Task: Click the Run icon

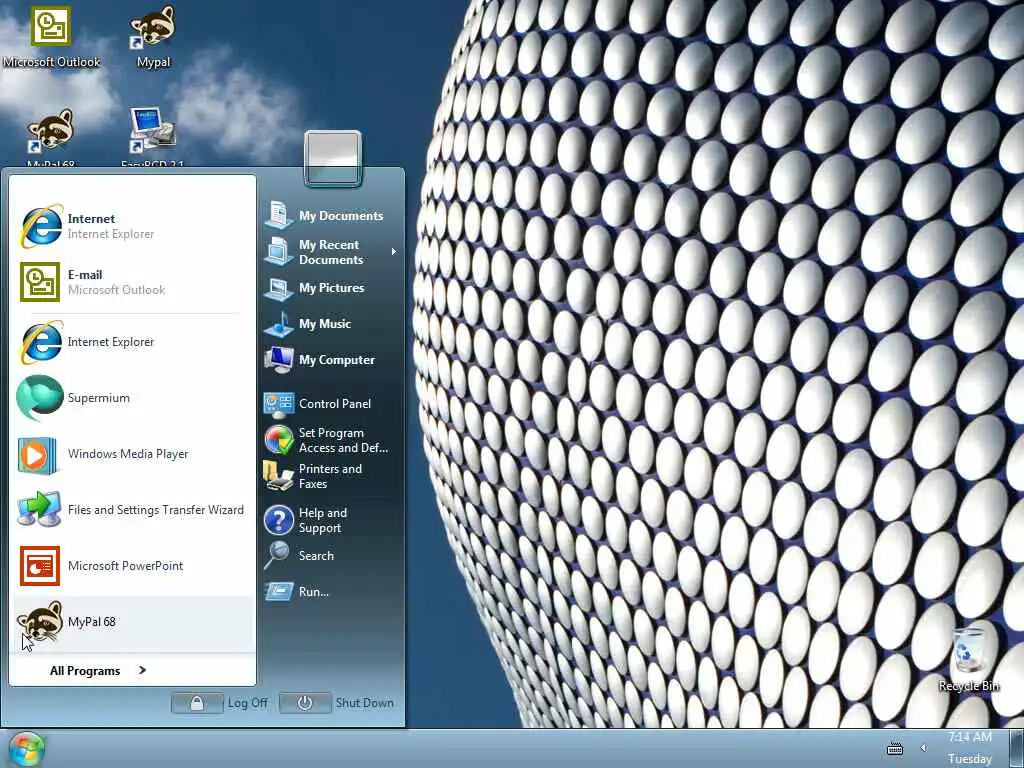Action: (279, 592)
